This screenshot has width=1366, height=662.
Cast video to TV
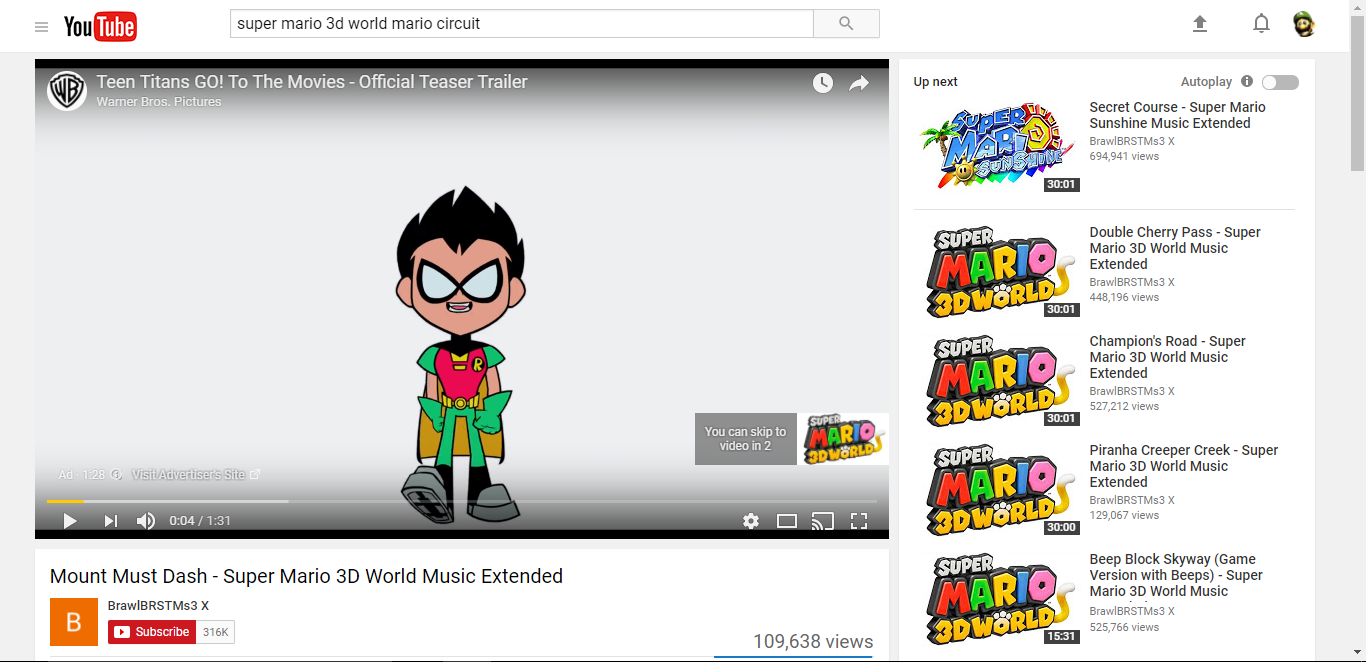(x=823, y=521)
